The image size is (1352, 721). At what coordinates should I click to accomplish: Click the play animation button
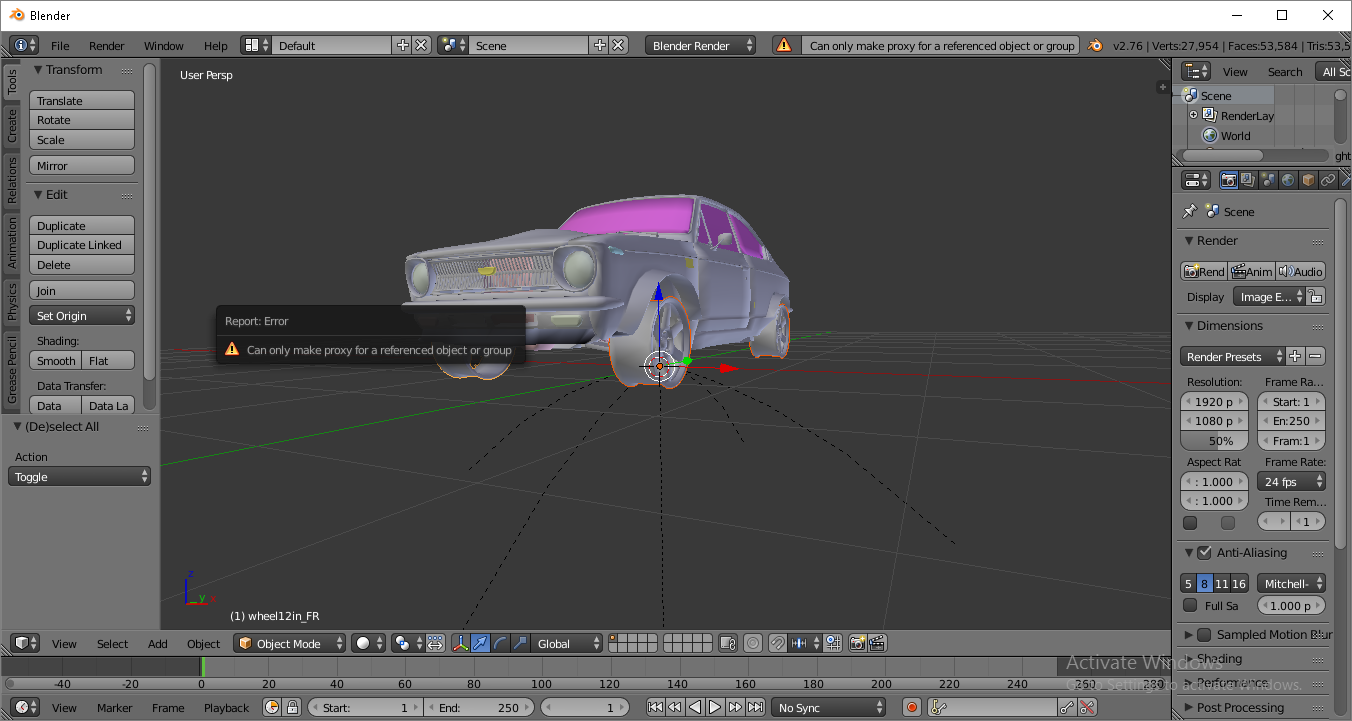[715, 708]
